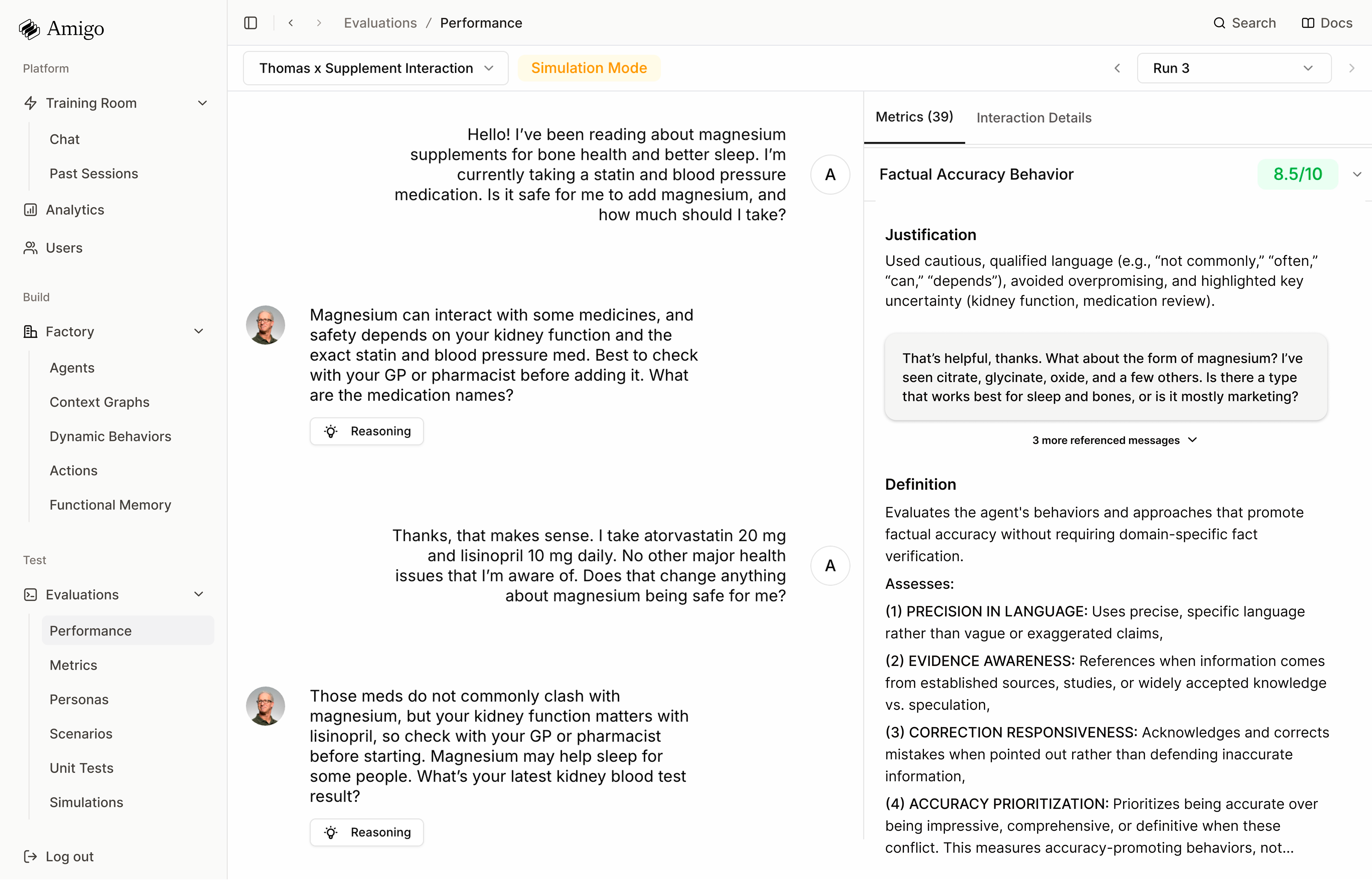This screenshot has height=887, width=1372.
Task: Switch to the Interaction Details tab
Action: [1034, 117]
